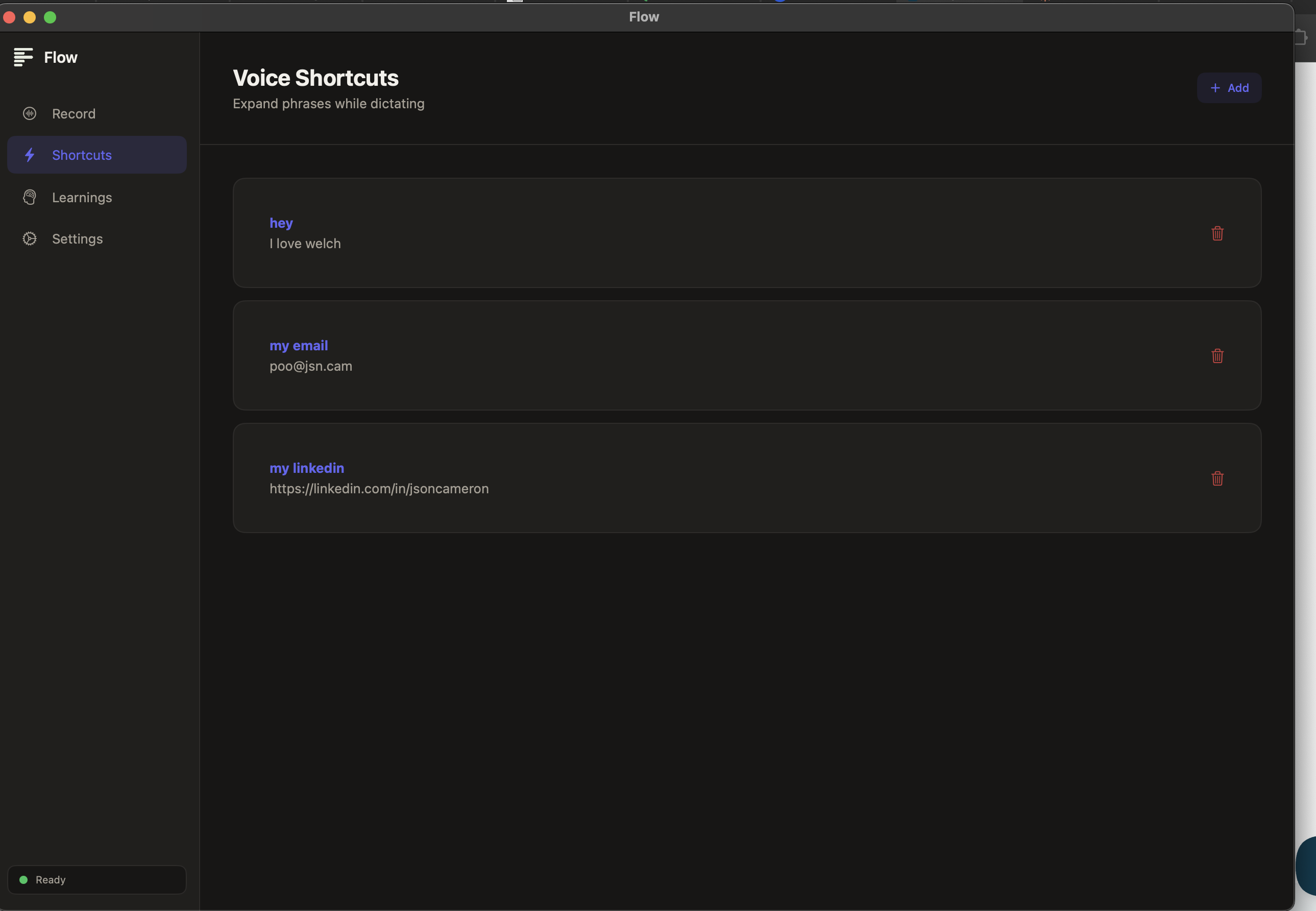Click the 'hey' shortcut title
The height and width of the screenshot is (911, 1316).
[x=281, y=223]
